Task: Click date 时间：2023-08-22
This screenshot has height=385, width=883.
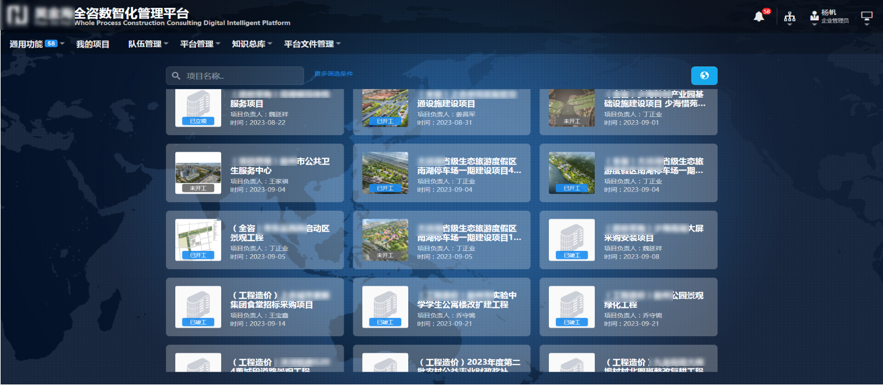Action: 258,122
